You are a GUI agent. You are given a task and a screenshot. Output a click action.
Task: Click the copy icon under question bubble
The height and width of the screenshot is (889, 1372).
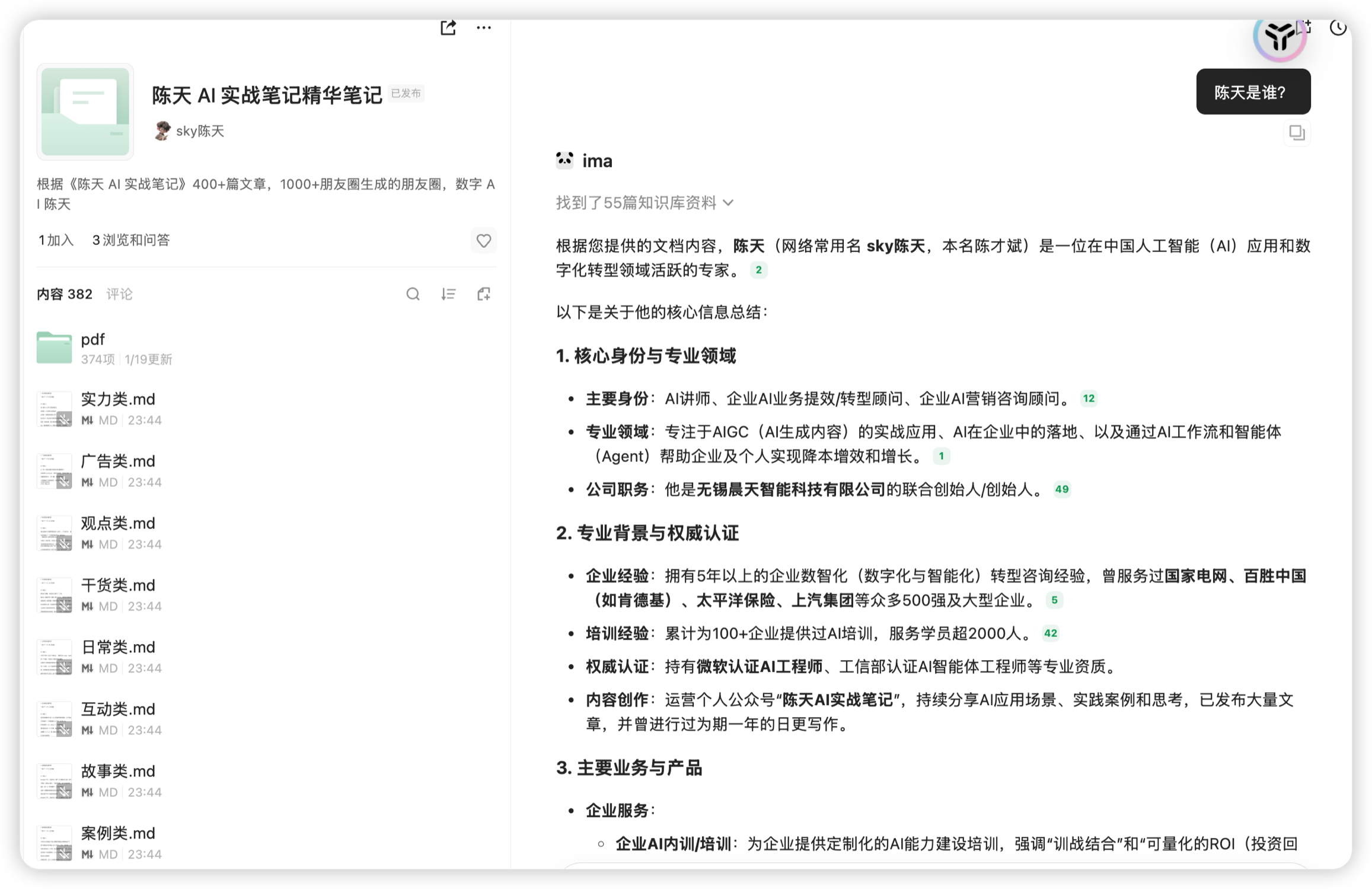coord(1296,133)
